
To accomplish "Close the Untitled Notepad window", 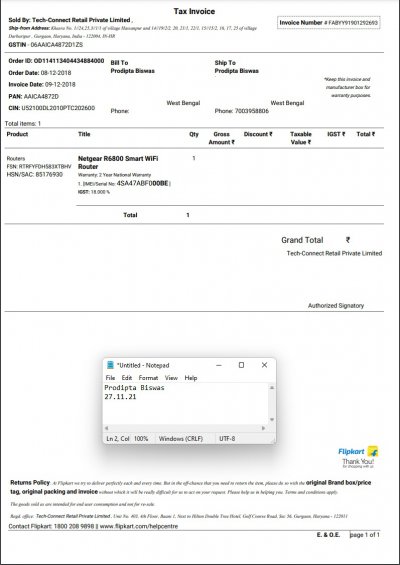I will 264,365.
